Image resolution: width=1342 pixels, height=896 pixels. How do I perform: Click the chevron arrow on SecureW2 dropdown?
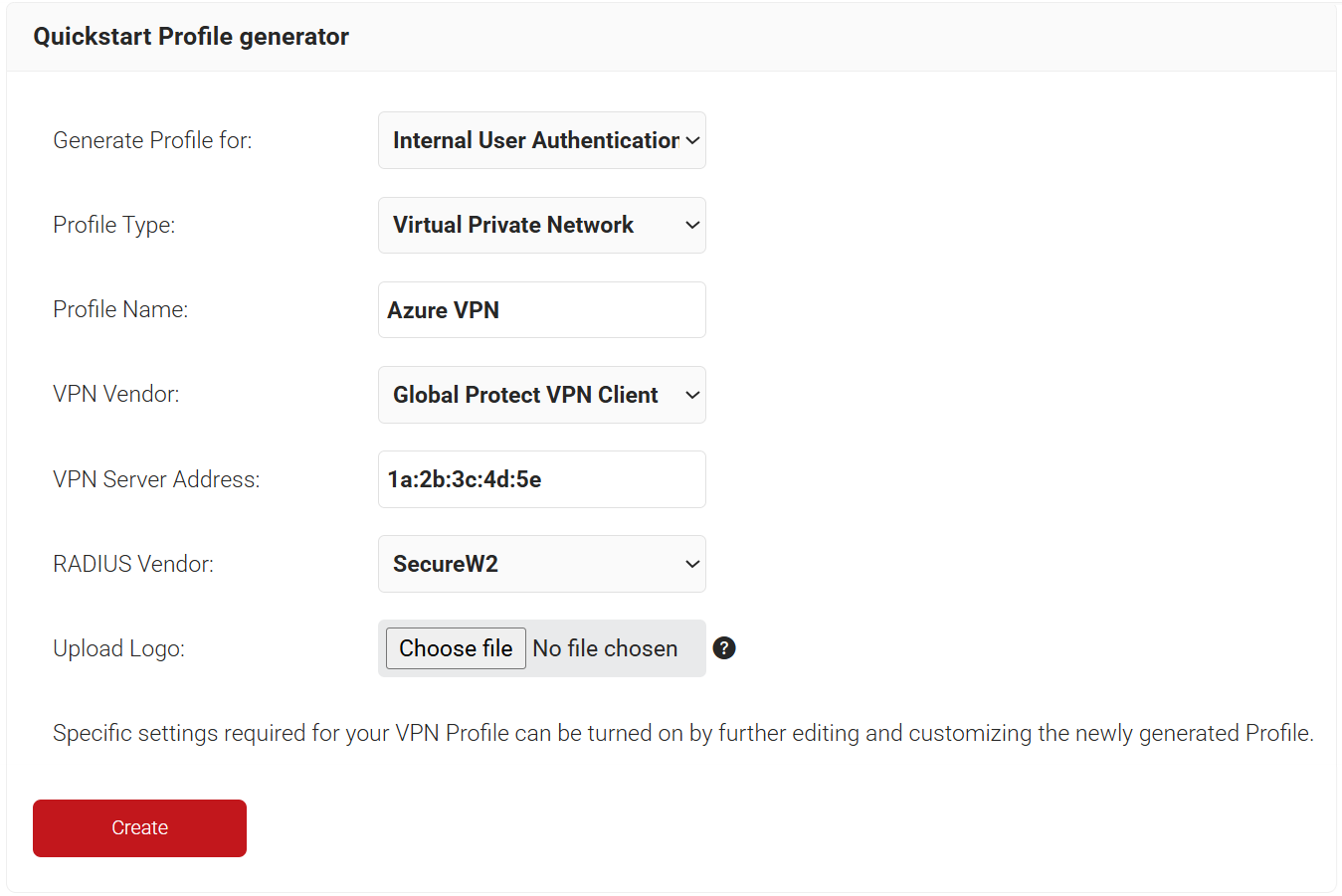click(692, 564)
